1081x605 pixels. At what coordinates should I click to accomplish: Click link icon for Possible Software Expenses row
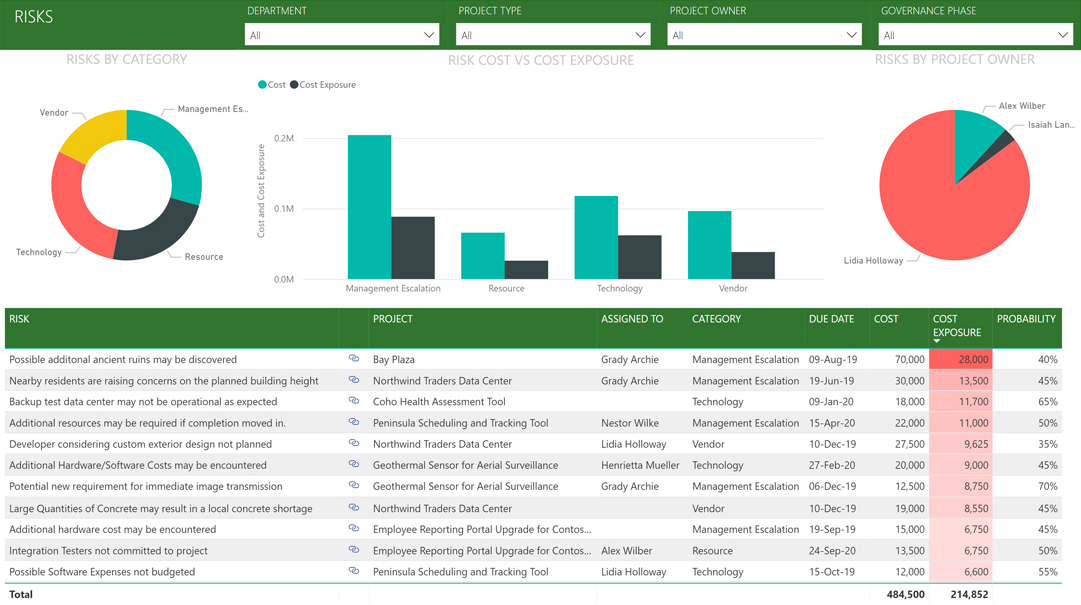pos(354,571)
